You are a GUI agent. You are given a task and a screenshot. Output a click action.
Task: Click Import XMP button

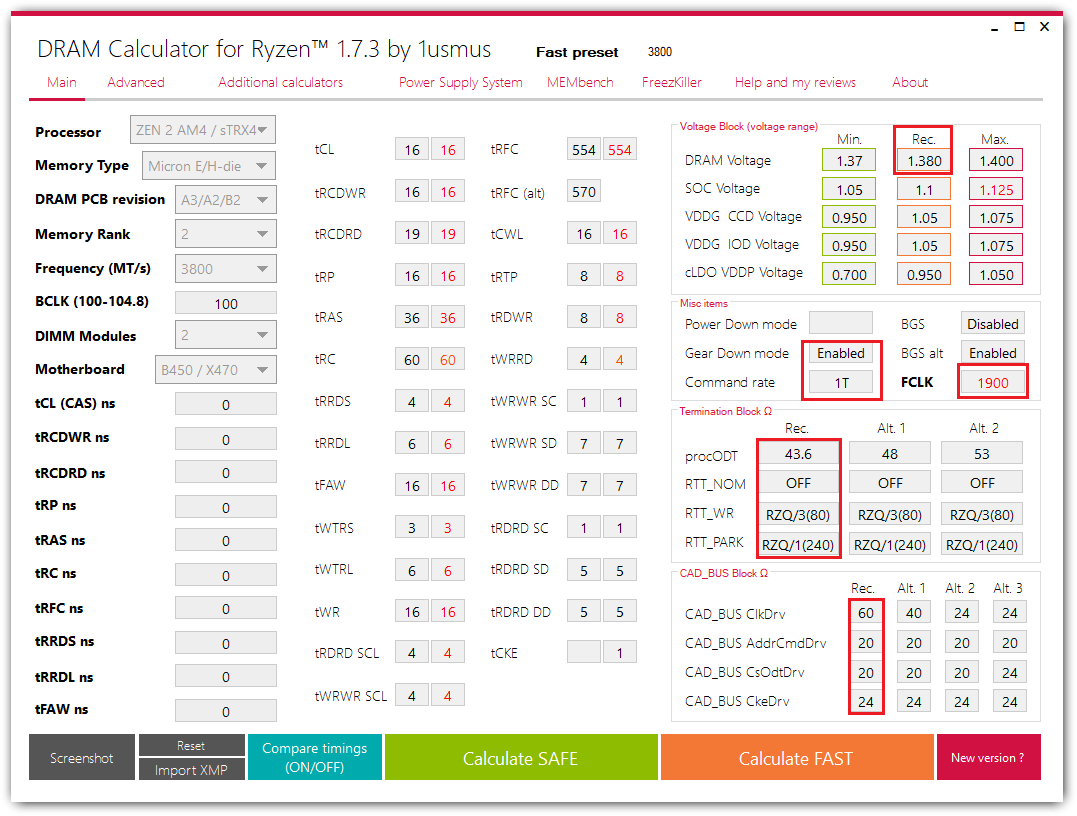click(192, 769)
